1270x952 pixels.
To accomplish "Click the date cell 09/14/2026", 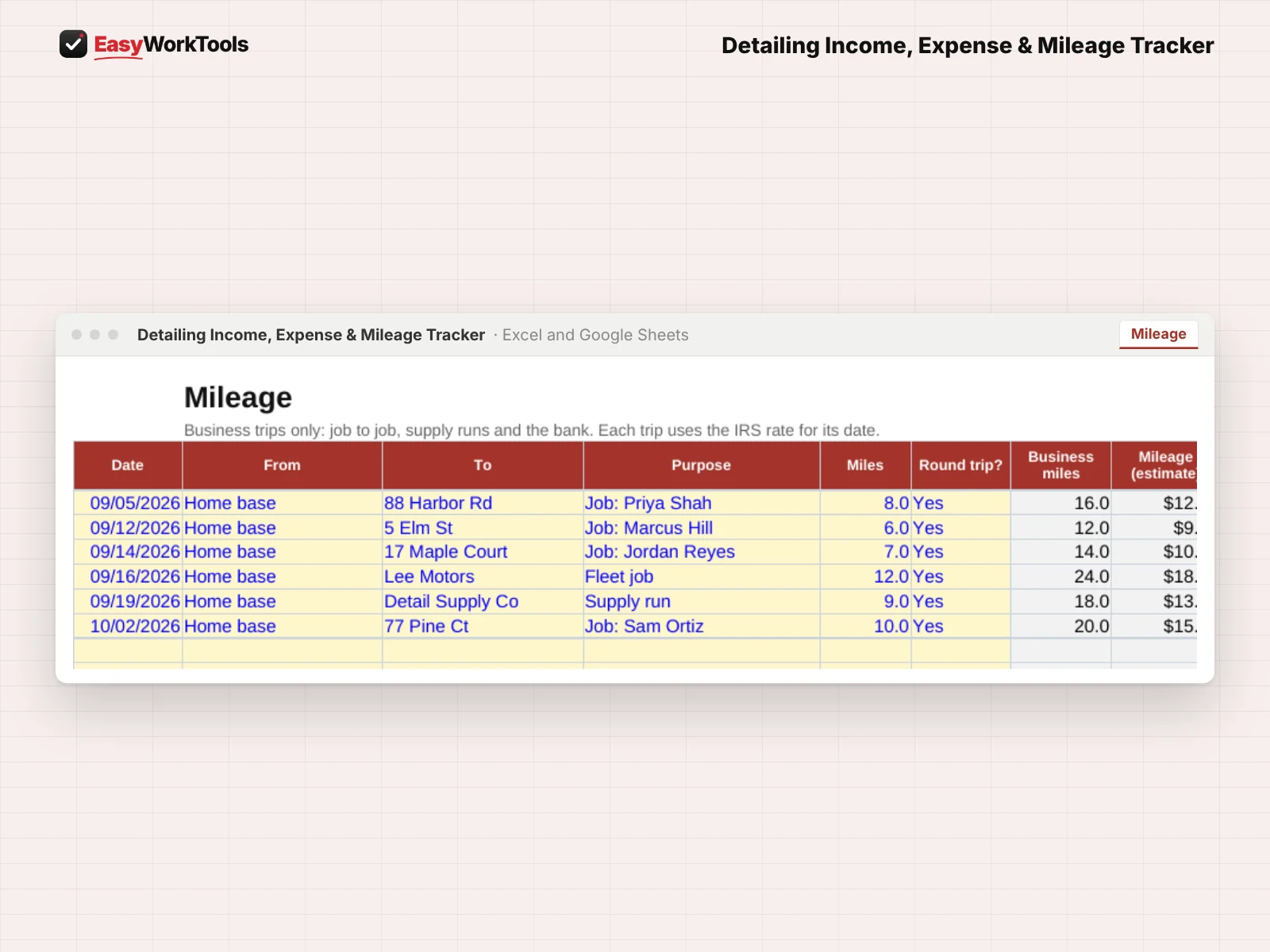I will (x=128, y=551).
